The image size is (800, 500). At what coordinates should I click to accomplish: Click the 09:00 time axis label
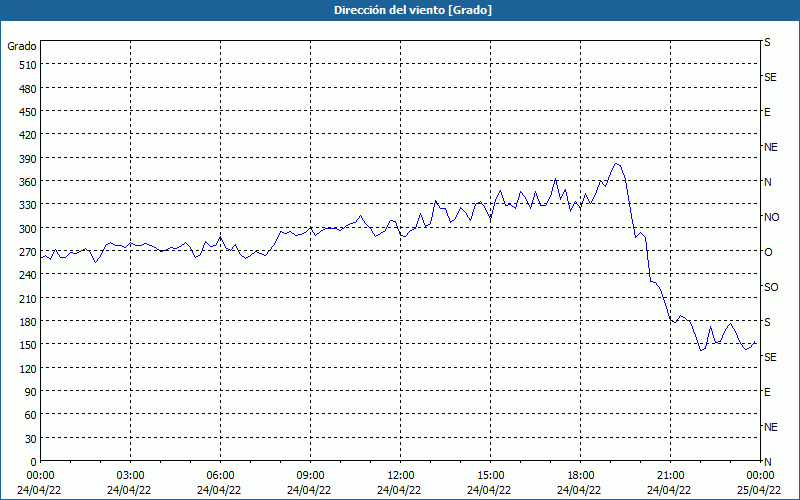311,476
